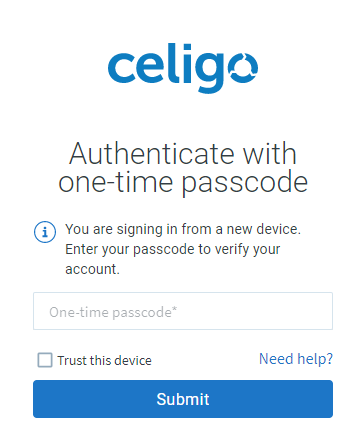Click the letter "c" in the Celigo logo

(121, 68)
